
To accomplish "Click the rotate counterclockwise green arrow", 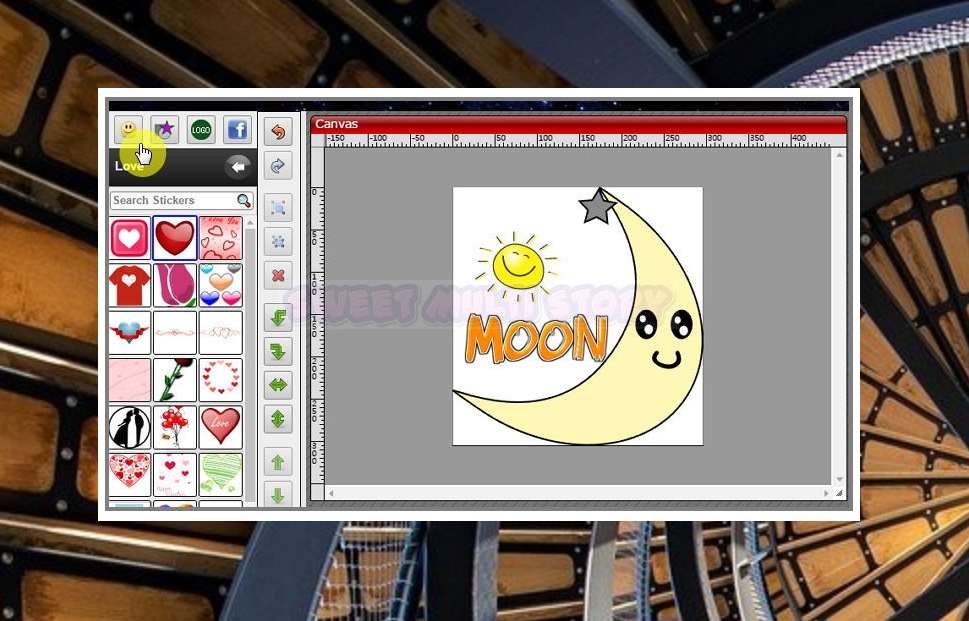I will [x=278, y=318].
